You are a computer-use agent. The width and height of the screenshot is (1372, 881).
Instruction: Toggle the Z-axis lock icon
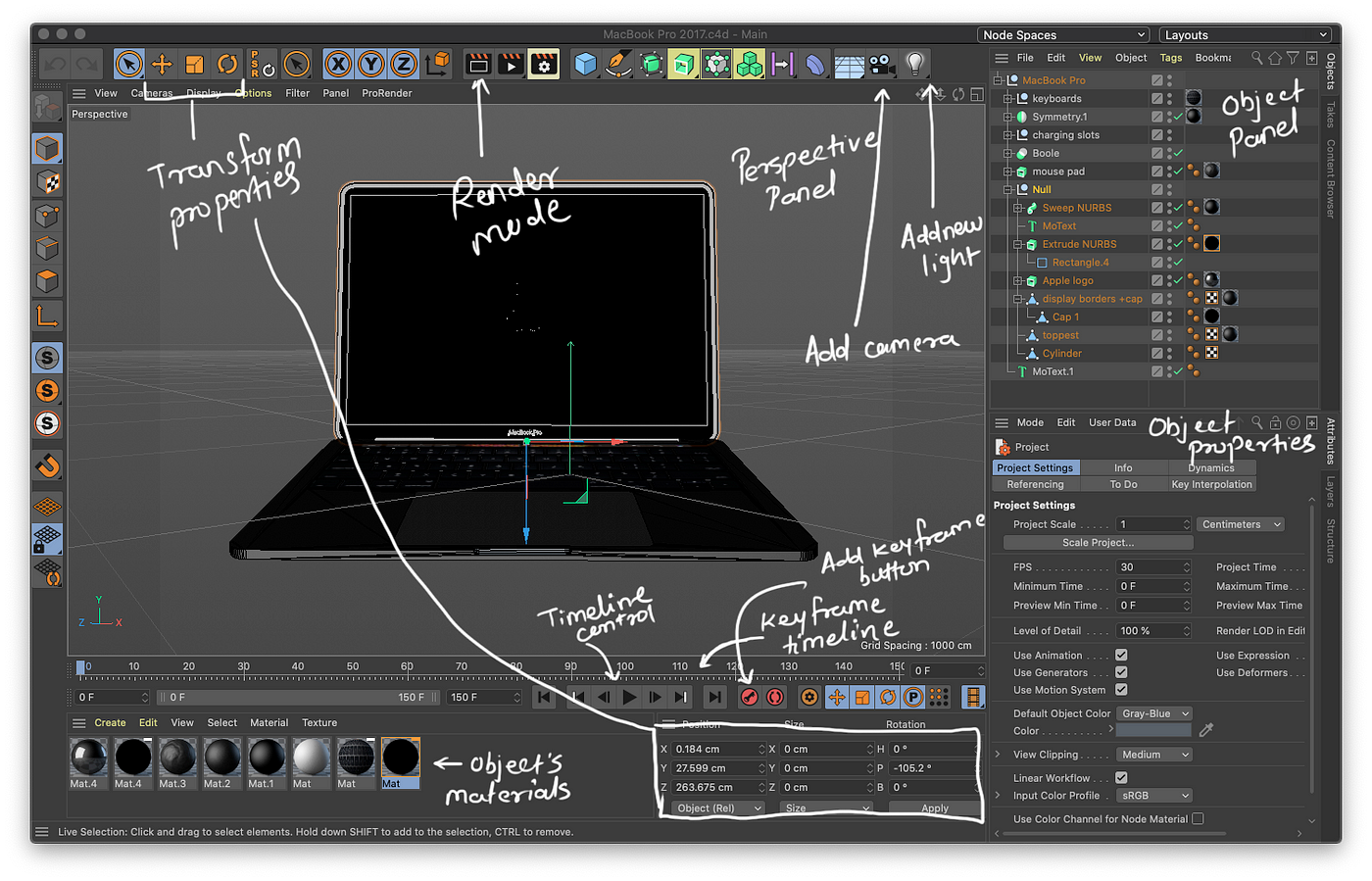(x=403, y=65)
